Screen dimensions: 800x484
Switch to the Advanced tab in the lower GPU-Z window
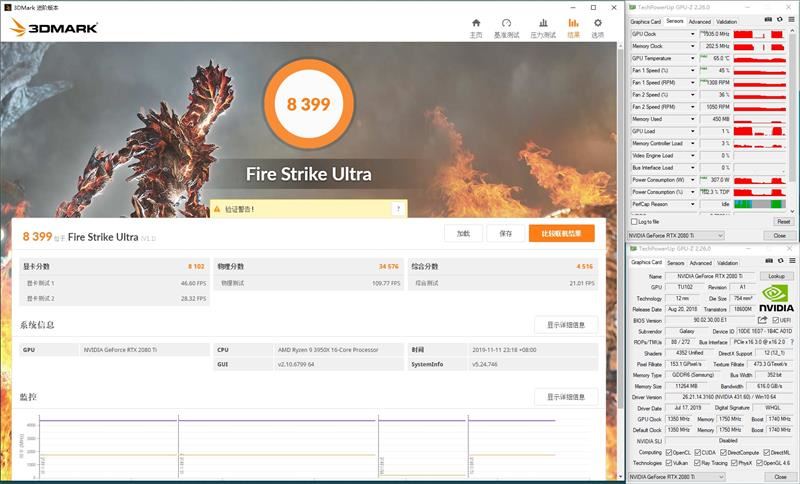coord(701,263)
